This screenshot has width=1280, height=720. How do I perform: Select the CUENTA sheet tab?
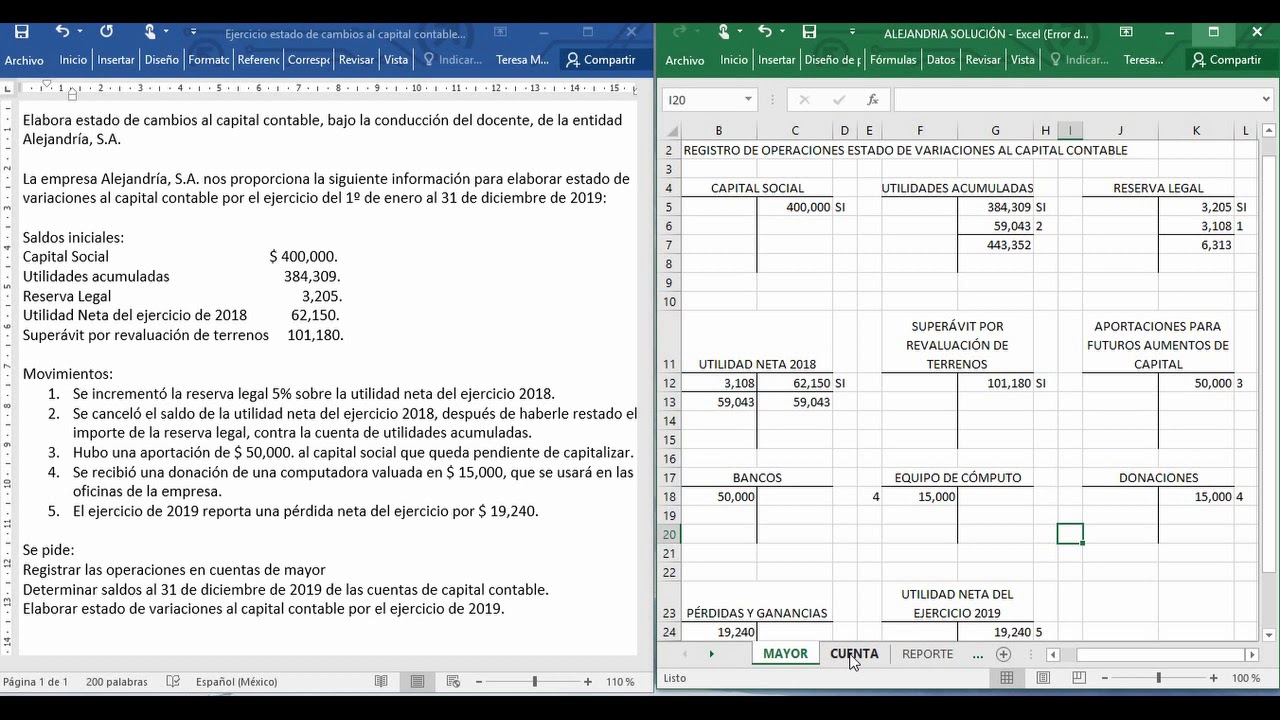(x=854, y=654)
